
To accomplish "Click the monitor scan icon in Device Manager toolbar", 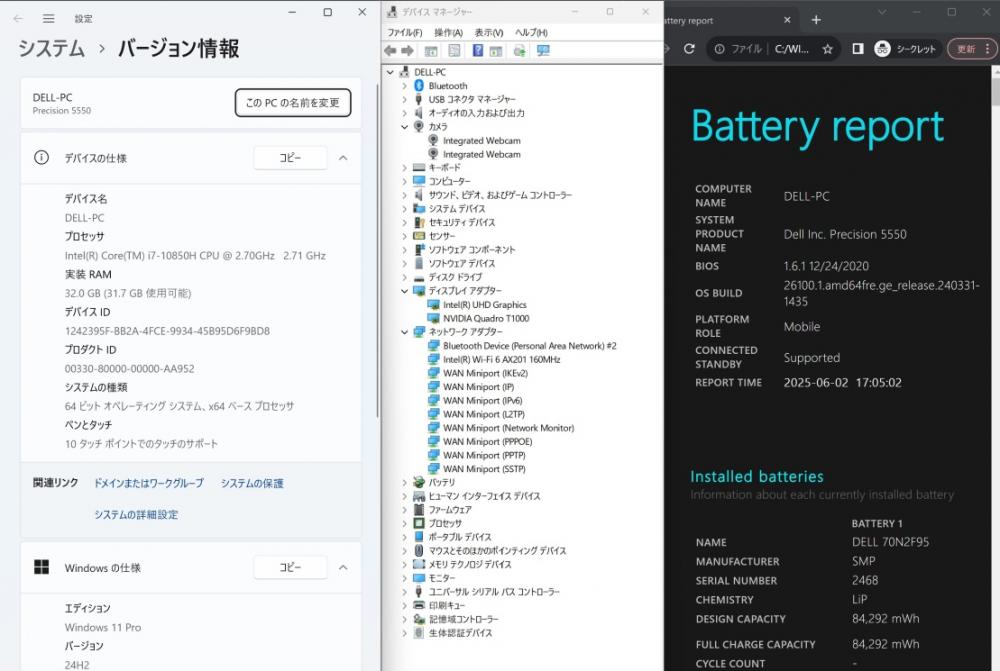I will pos(543,50).
